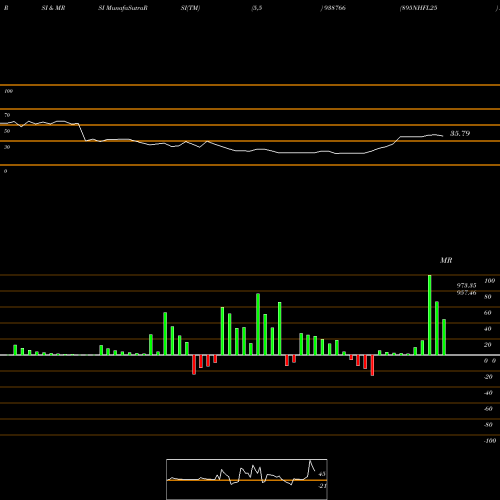Click the -60 label on MR axis
The image size is (500, 500).
tap(488, 409)
